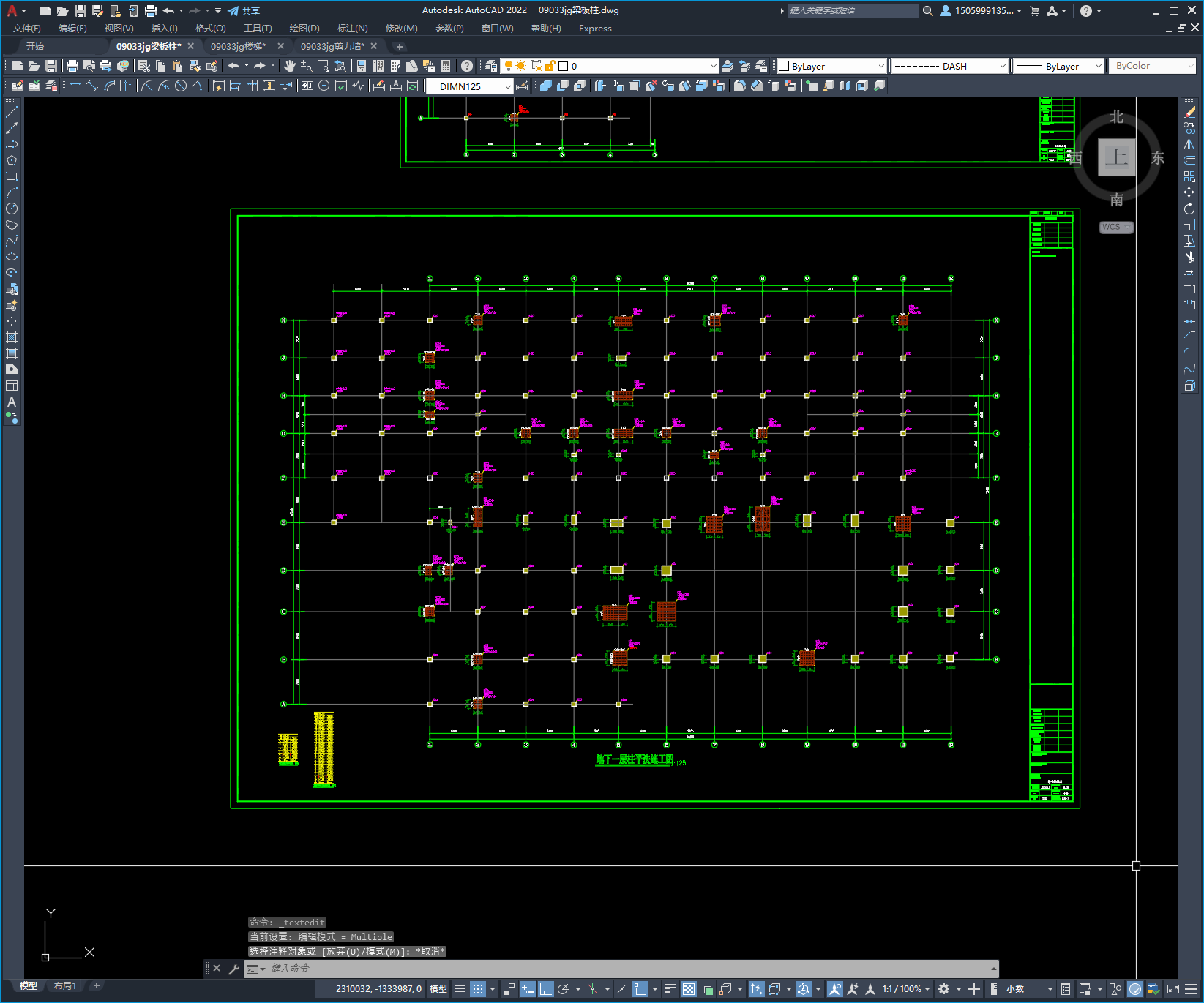This screenshot has height=1003, width=1204.
Task: Select the Diameter dimension tool
Action: [x=181, y=86]
